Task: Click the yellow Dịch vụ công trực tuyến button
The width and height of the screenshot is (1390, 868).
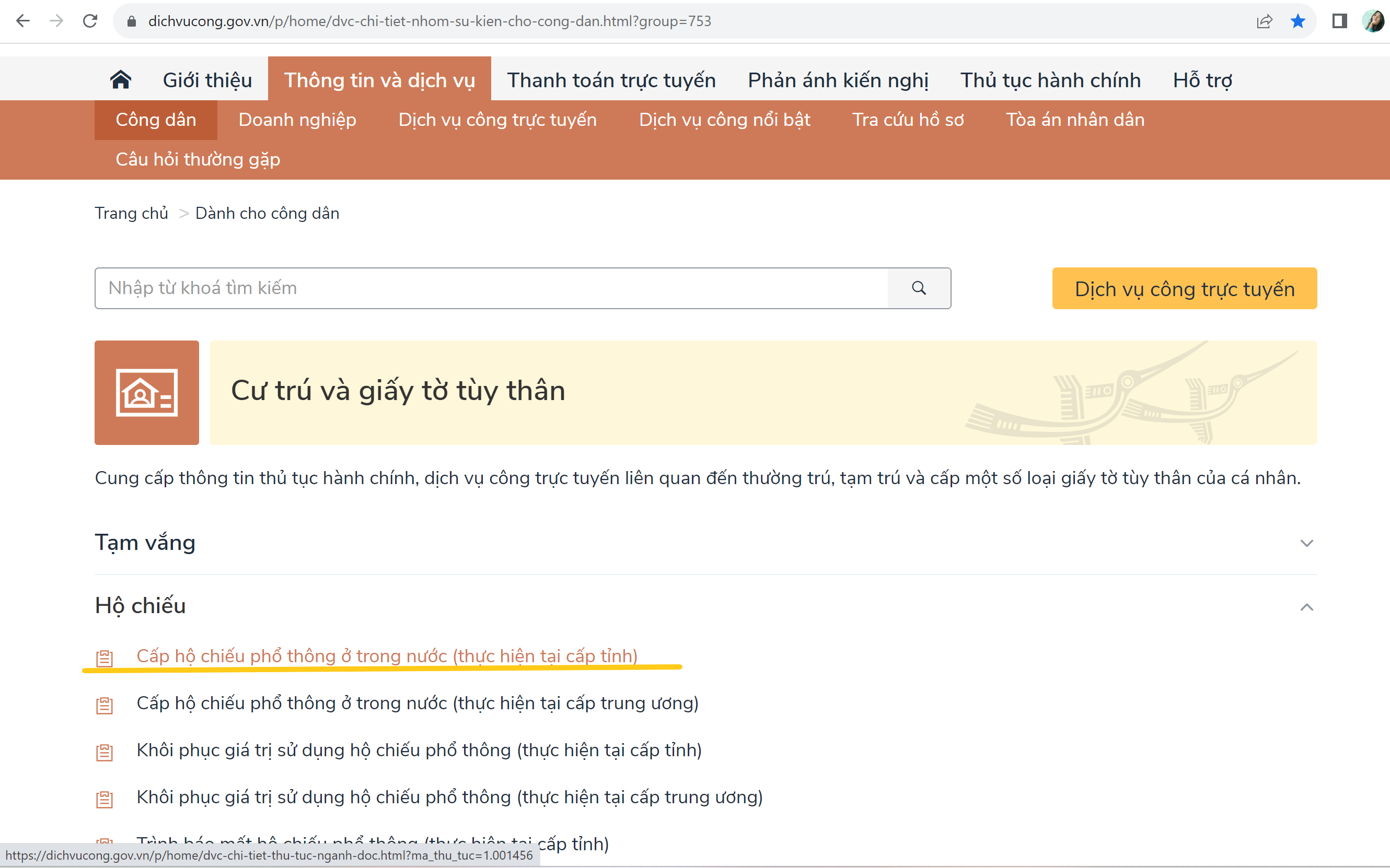Action: tap(1184, 289)
